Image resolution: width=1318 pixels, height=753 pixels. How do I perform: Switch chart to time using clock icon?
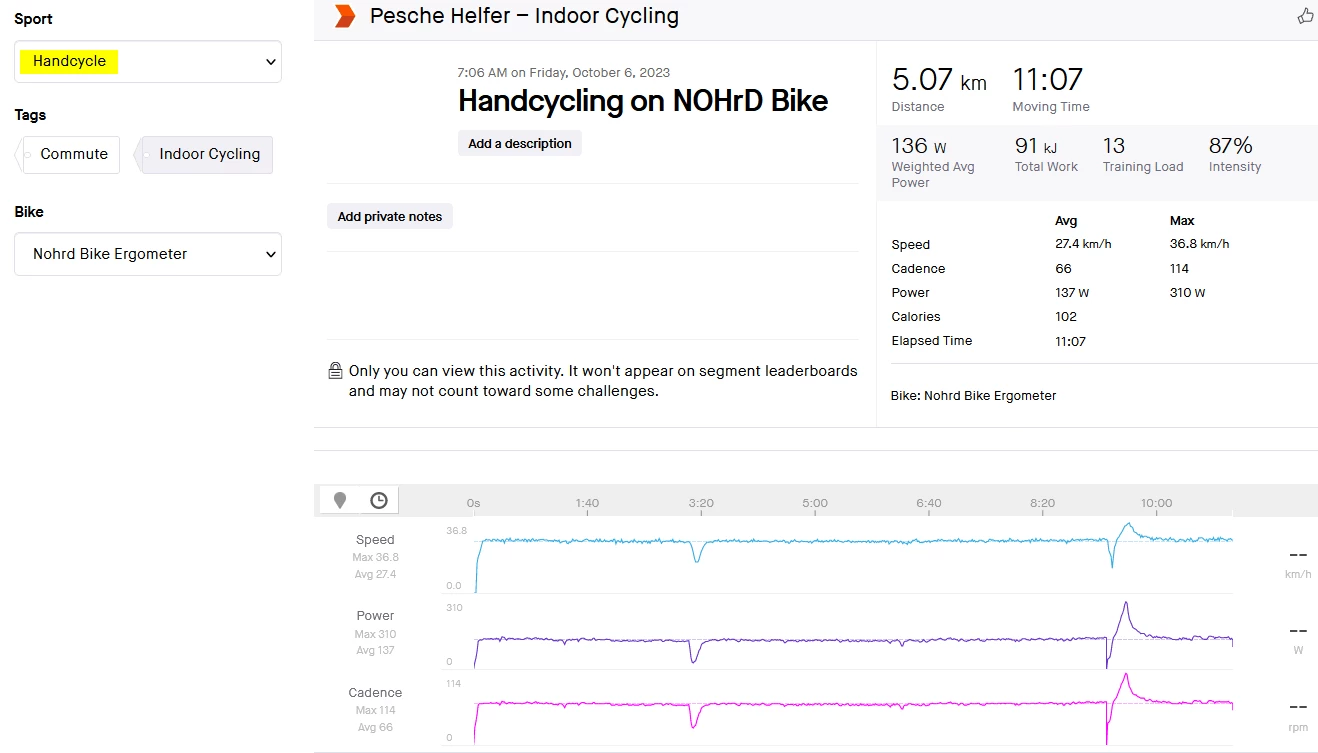(x=379, y=501)
